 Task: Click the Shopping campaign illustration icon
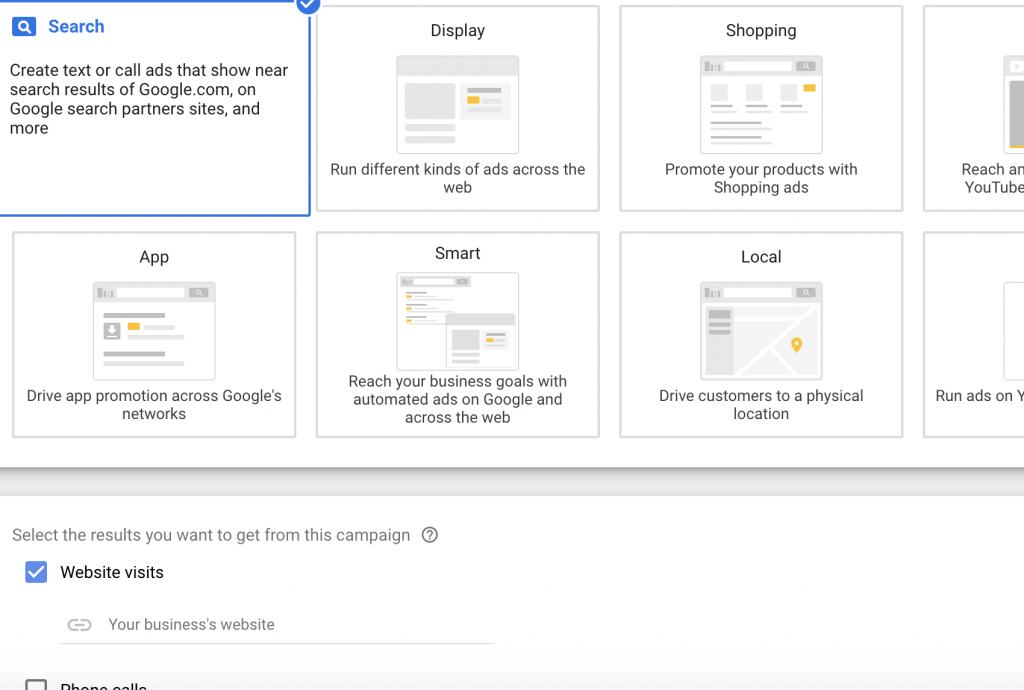tap(760, 103)
